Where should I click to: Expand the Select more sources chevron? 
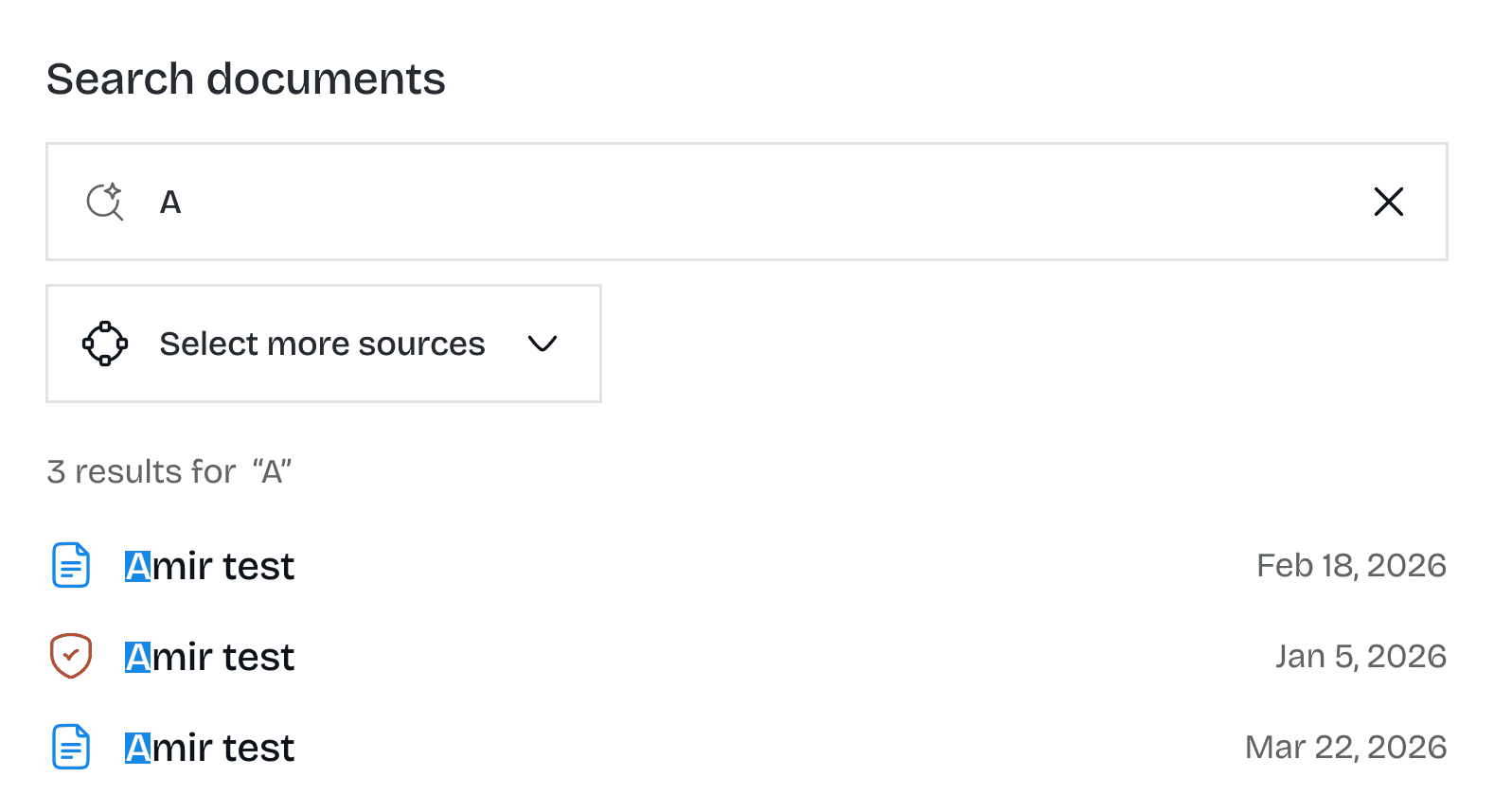(x=542, y=344)
